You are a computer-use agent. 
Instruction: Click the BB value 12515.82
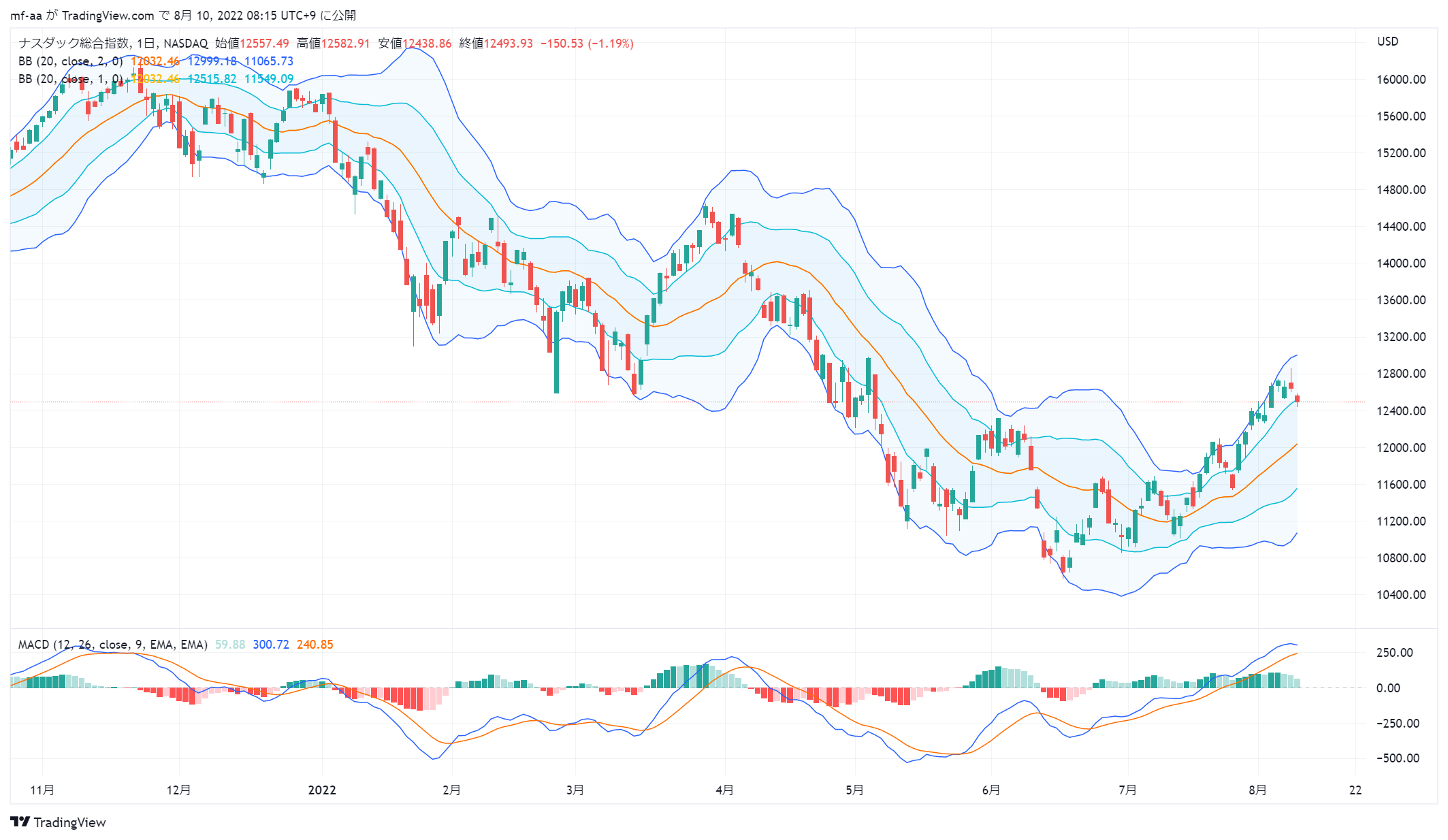(x=212, y=79)
